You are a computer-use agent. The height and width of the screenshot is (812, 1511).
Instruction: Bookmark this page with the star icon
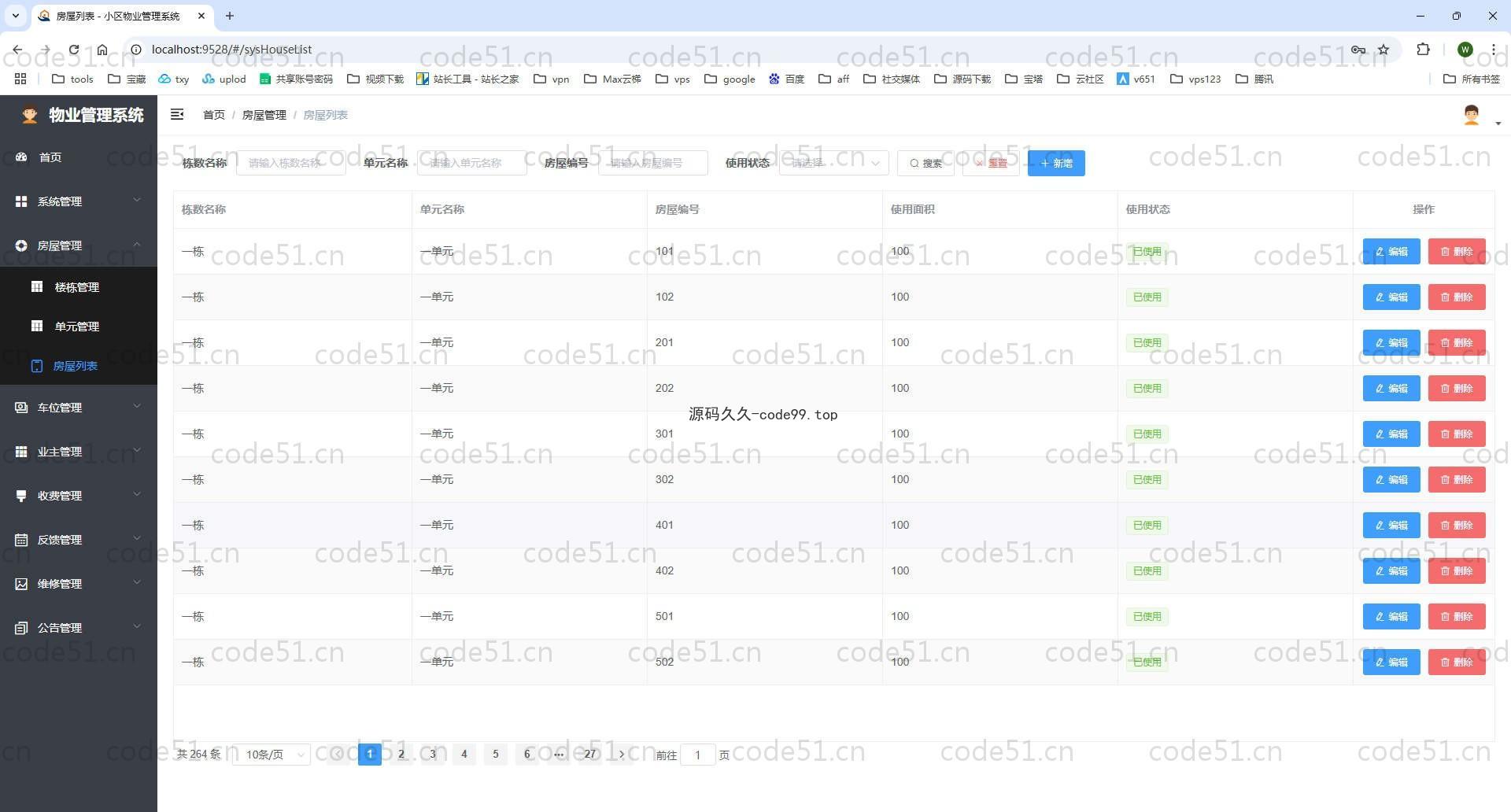(1384, 50)
